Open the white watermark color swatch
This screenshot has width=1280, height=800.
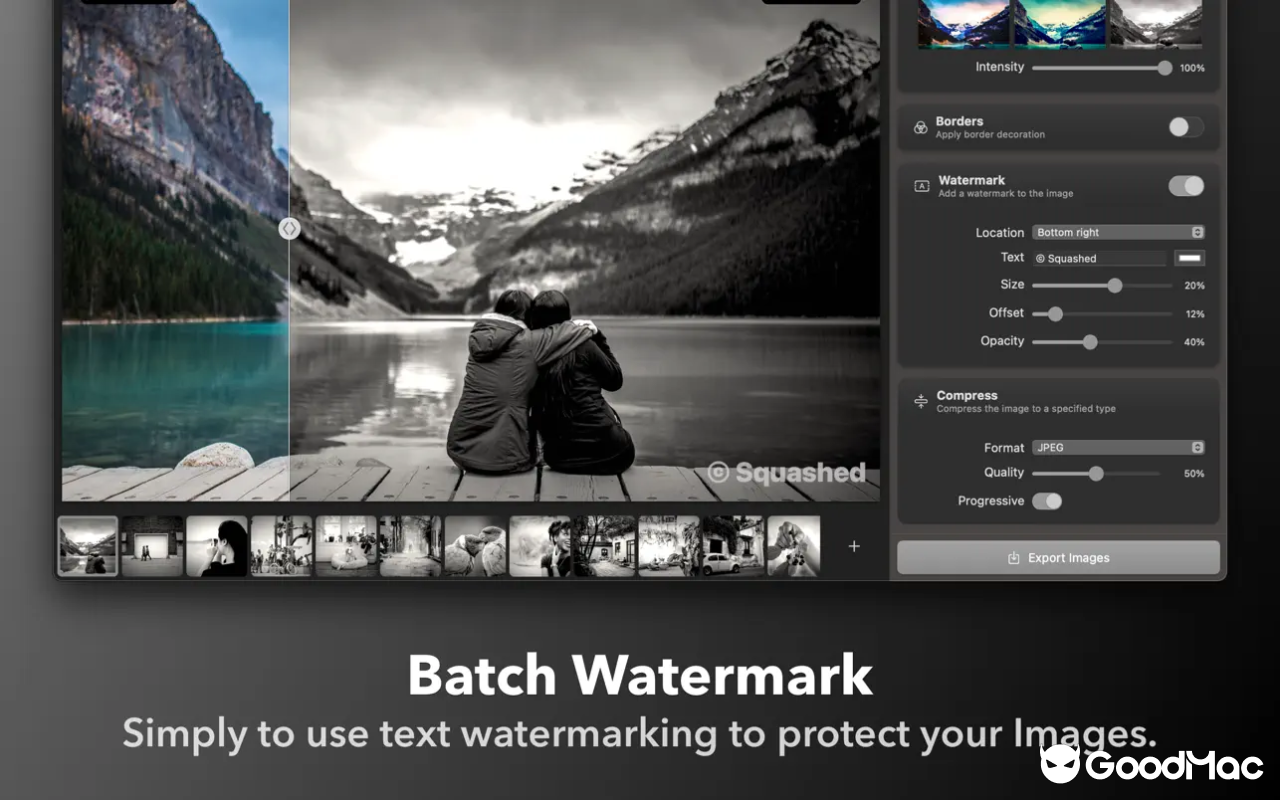coord(1189,258)
